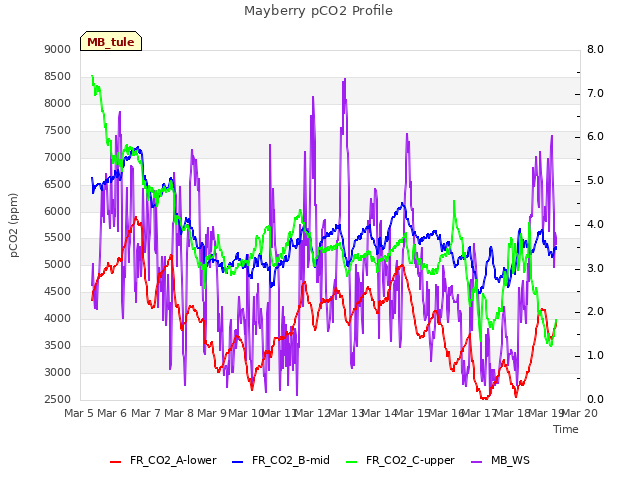Click the 9000 left axis tick
640x480 pixels.
click(58, 49)
